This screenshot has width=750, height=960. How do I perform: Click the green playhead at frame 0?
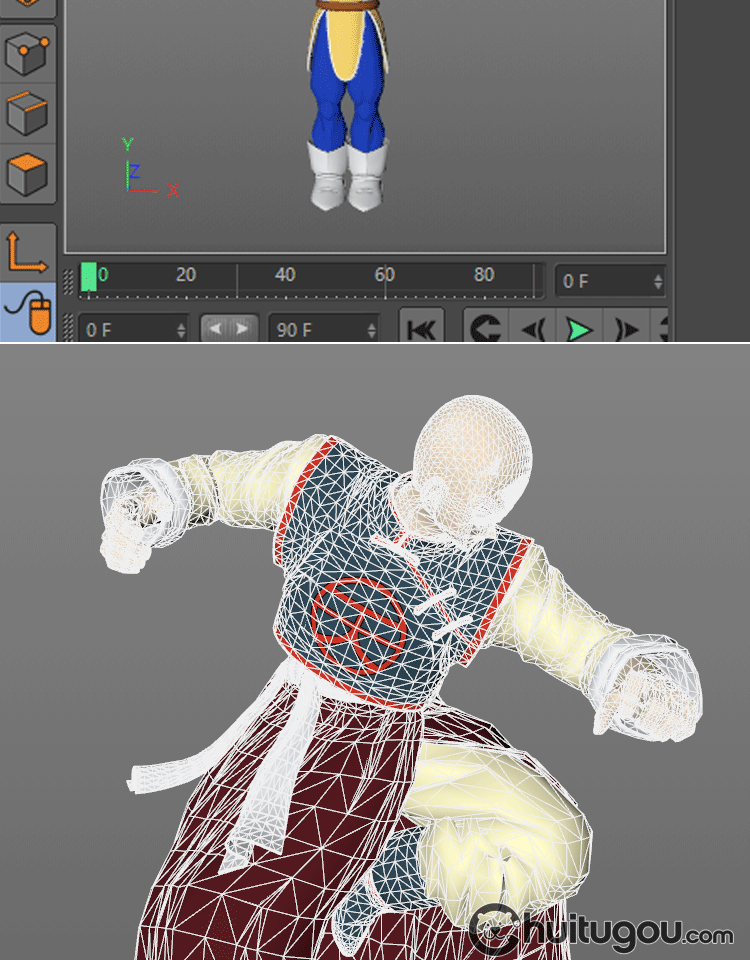coord(89,277)
